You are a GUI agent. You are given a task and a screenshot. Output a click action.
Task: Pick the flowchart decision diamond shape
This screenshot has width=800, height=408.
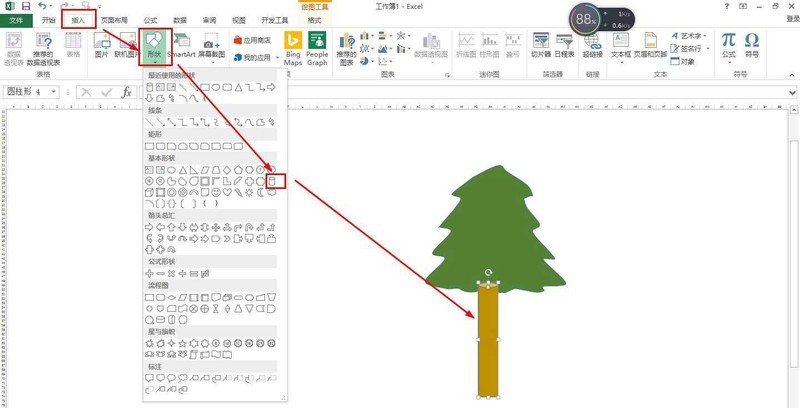(171, 297)
